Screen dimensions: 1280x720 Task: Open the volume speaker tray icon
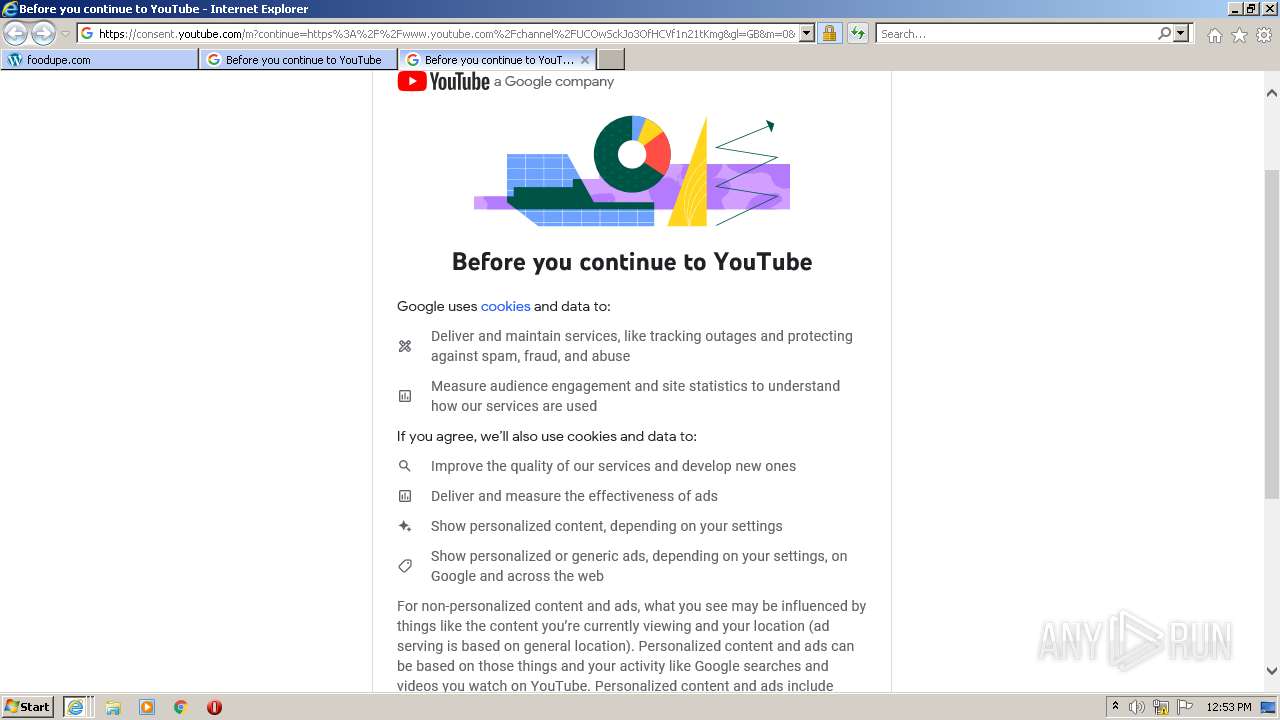pyautogui.click(x=1137, y=707)
